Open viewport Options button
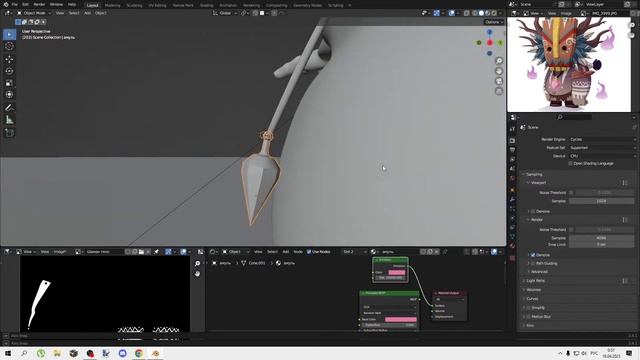This screenshot has height=360, width=640. point(493,22)
